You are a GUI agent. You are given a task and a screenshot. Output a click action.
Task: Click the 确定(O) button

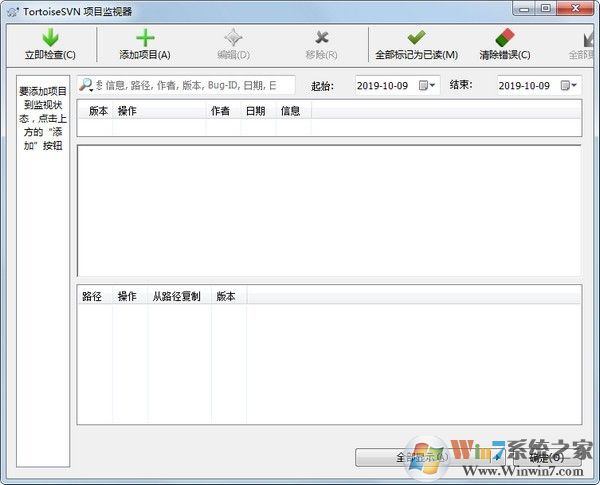[x=546, y=457]
